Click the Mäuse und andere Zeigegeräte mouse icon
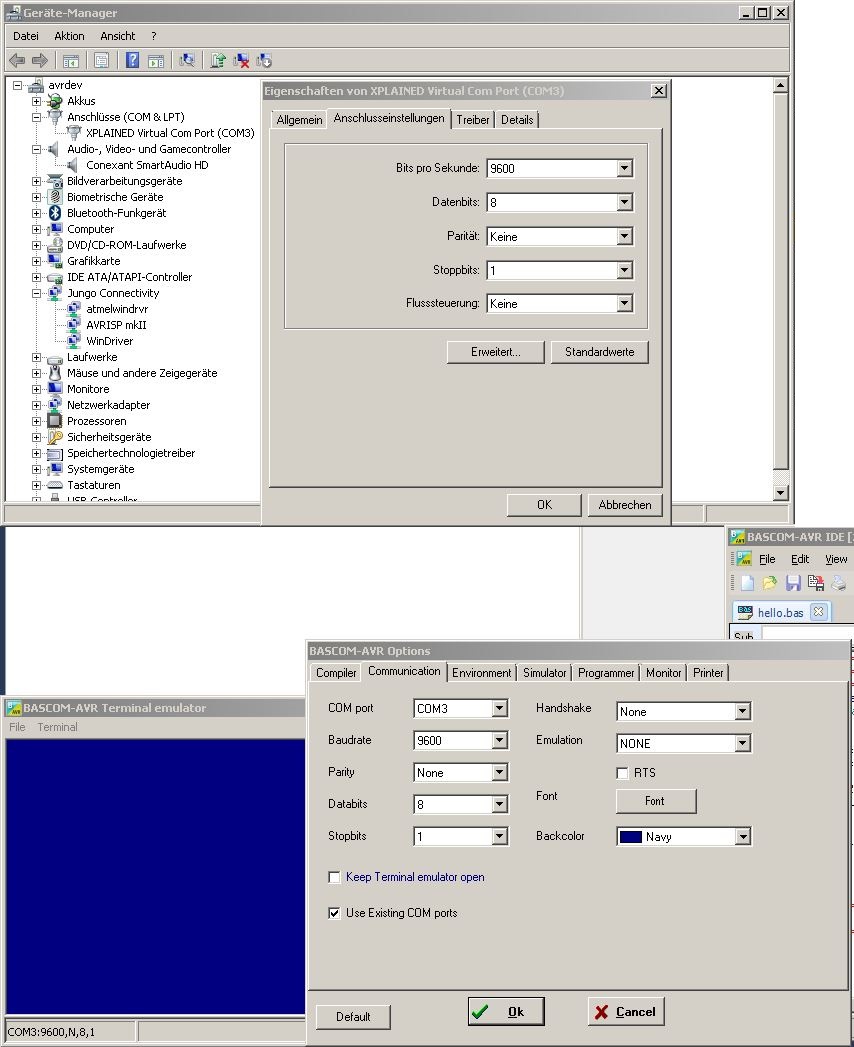Image resolution: width=854 pixels, height=1047 pixels. 55,373
